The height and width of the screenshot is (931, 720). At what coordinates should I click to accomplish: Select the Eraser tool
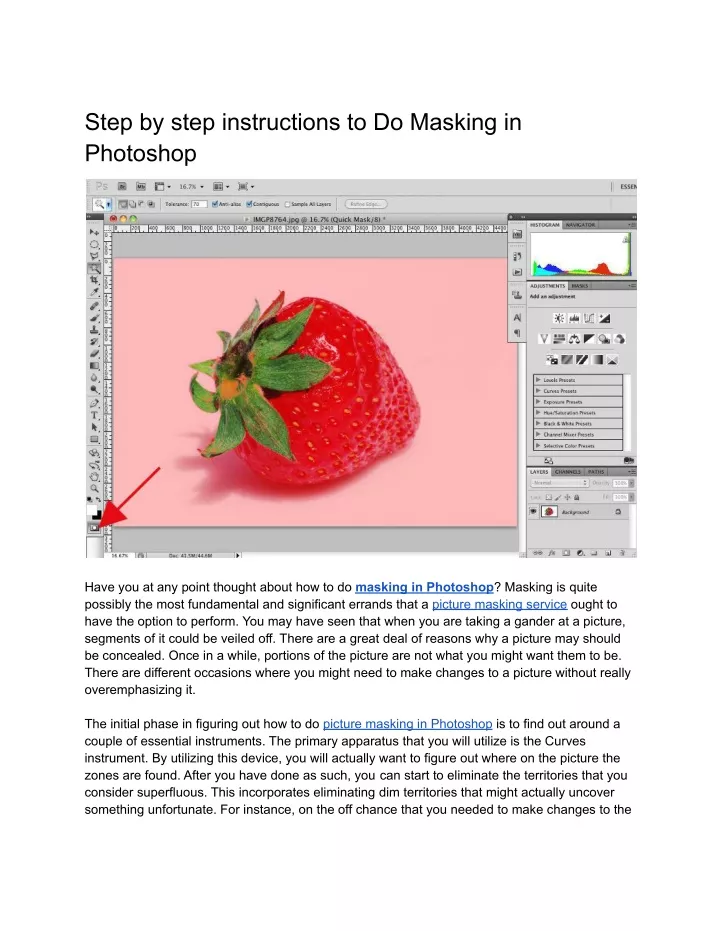tap(94, 354)
